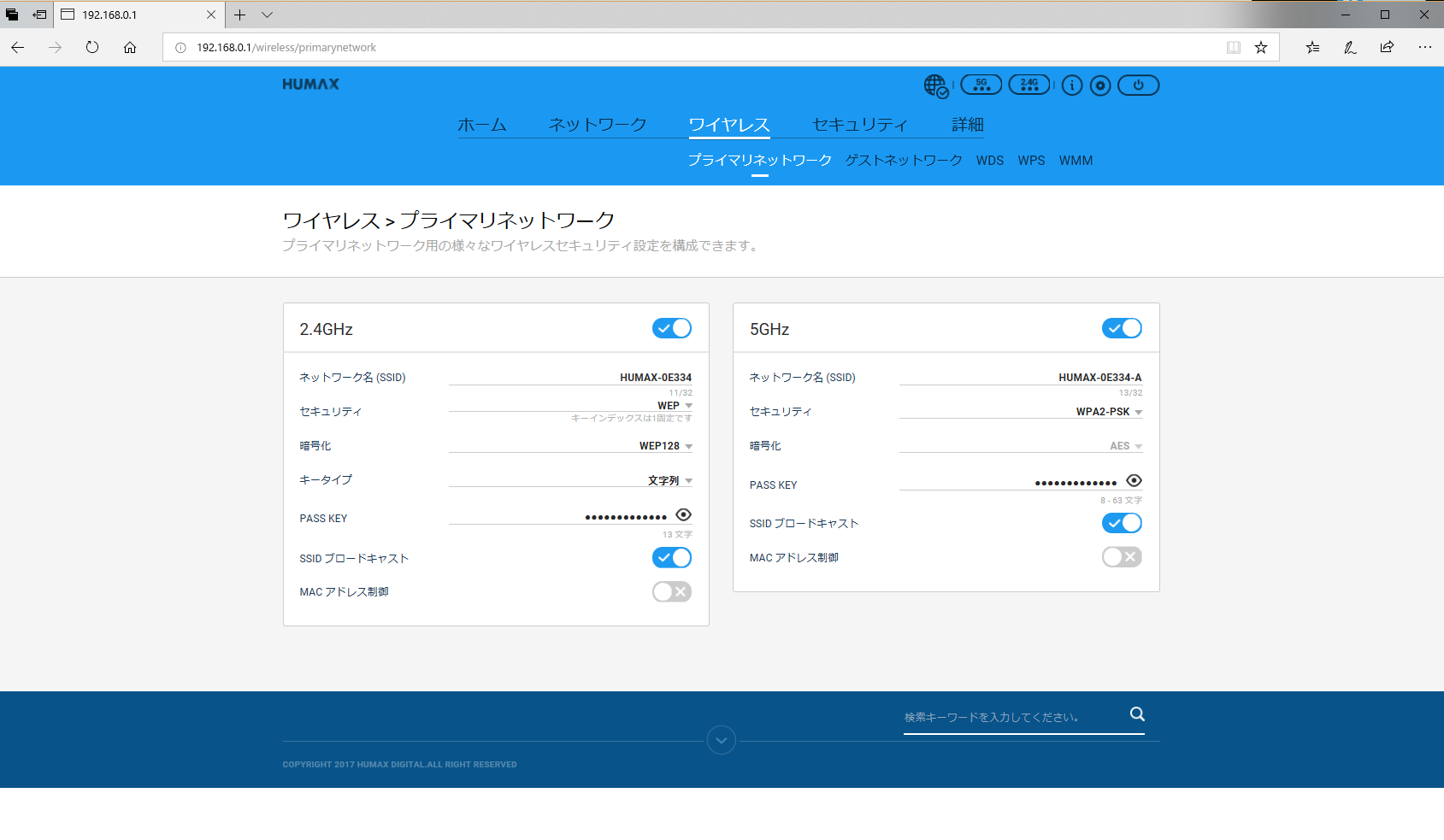Edit 5GHz SSID field HUMAX-0E334-A
The width and height of the screenshot is (1444, 840).
1021,377
